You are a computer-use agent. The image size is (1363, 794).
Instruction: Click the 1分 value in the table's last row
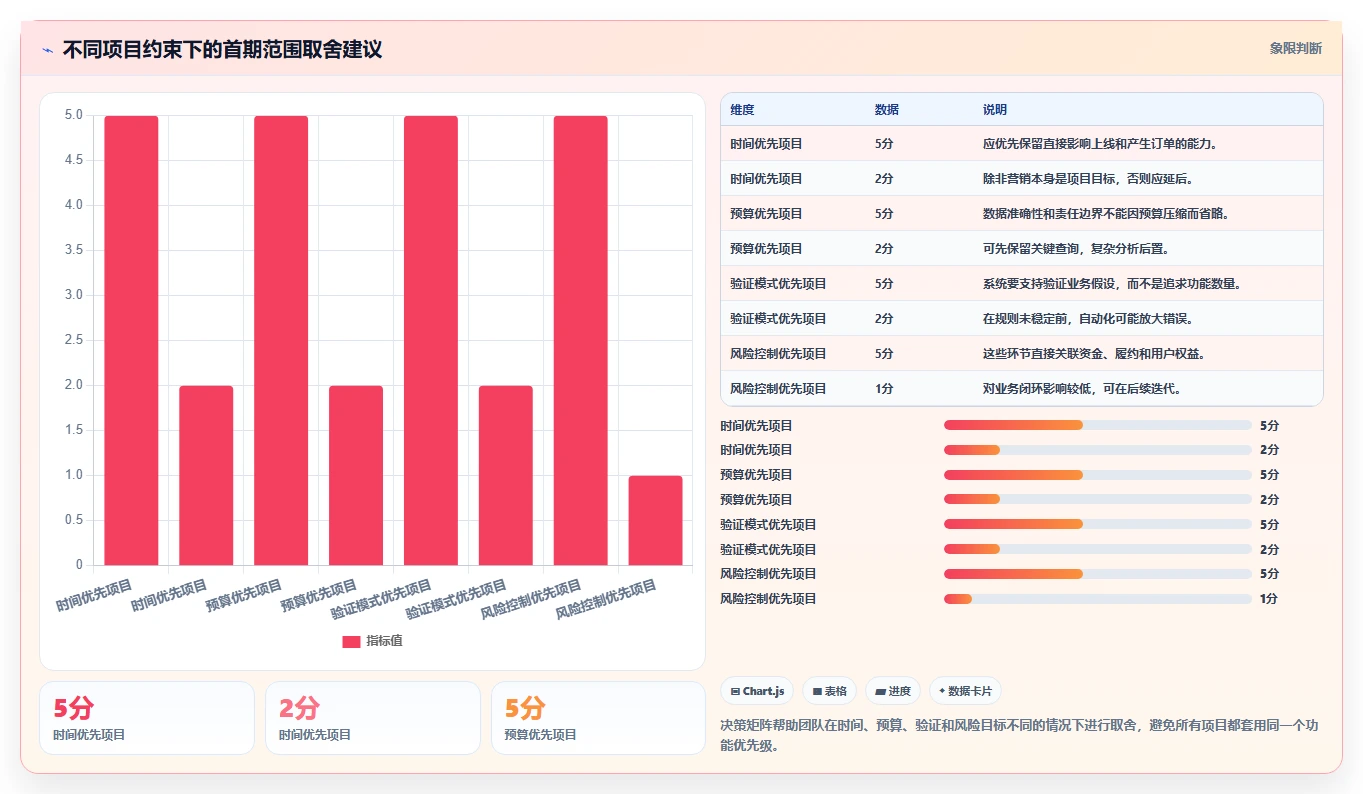pos(883,389)
